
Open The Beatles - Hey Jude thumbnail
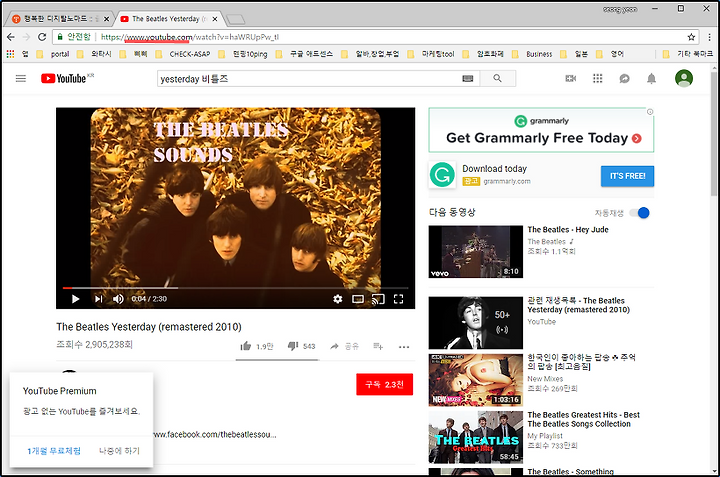tap(476, 252)
